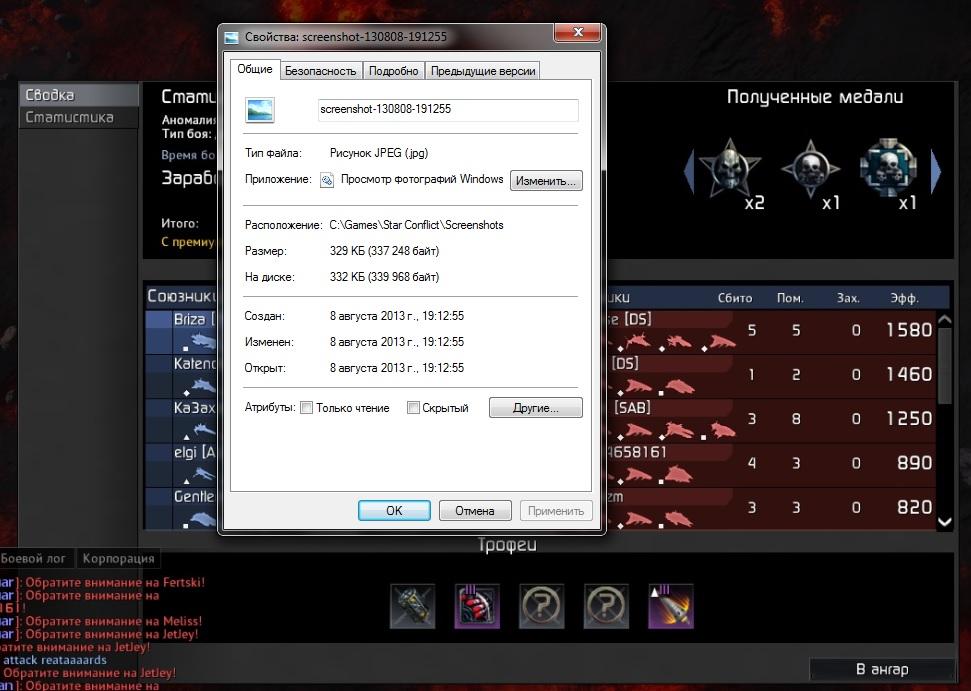The height and width of the screenshot is (691, 971).
Task: Click the rightmost red ship in the 1580 row
Action: click(722, 341)
